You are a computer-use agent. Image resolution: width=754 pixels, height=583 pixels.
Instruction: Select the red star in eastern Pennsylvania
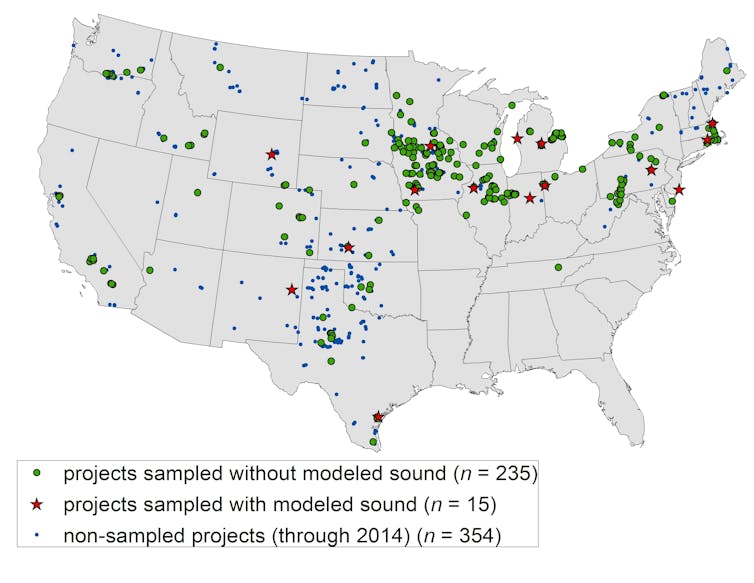click(x=651, y=170)
